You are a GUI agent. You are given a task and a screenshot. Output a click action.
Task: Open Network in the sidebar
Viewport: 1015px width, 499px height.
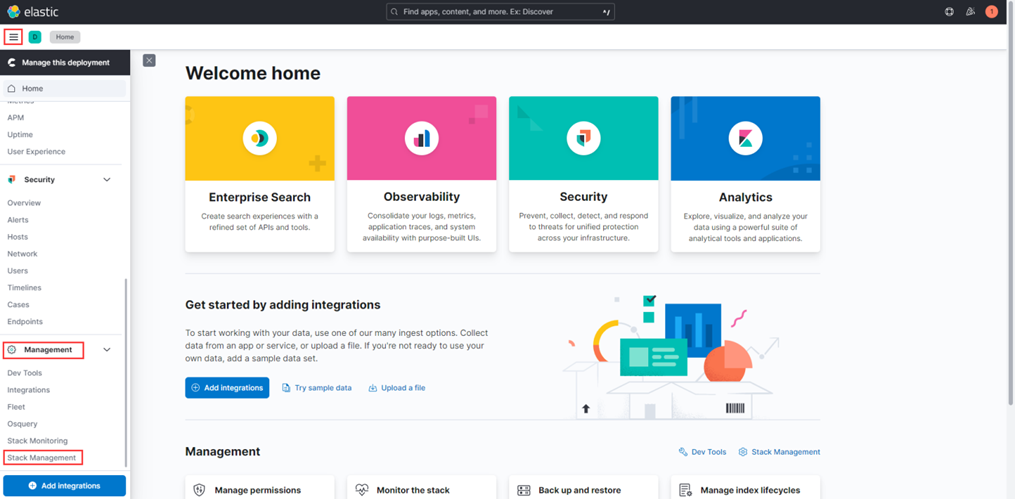pos(22,254)
